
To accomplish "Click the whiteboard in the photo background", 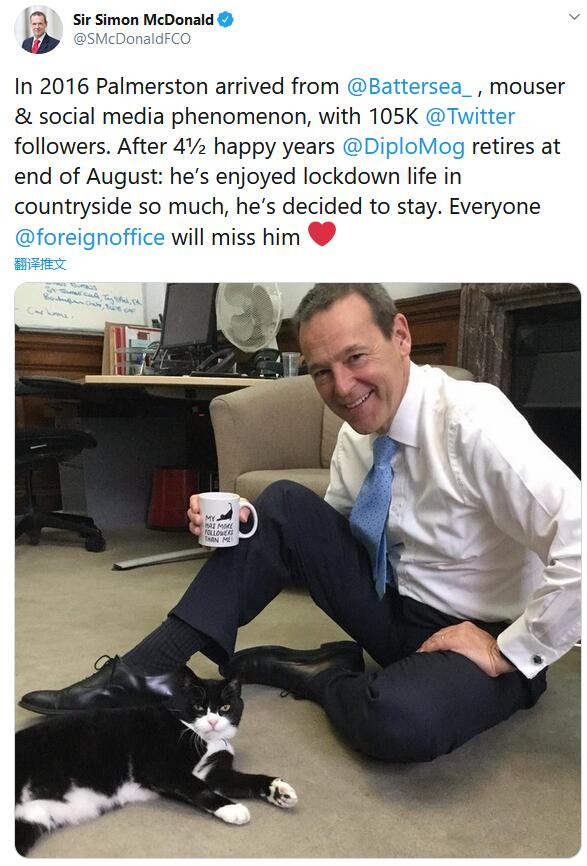I will click(81, 305).
